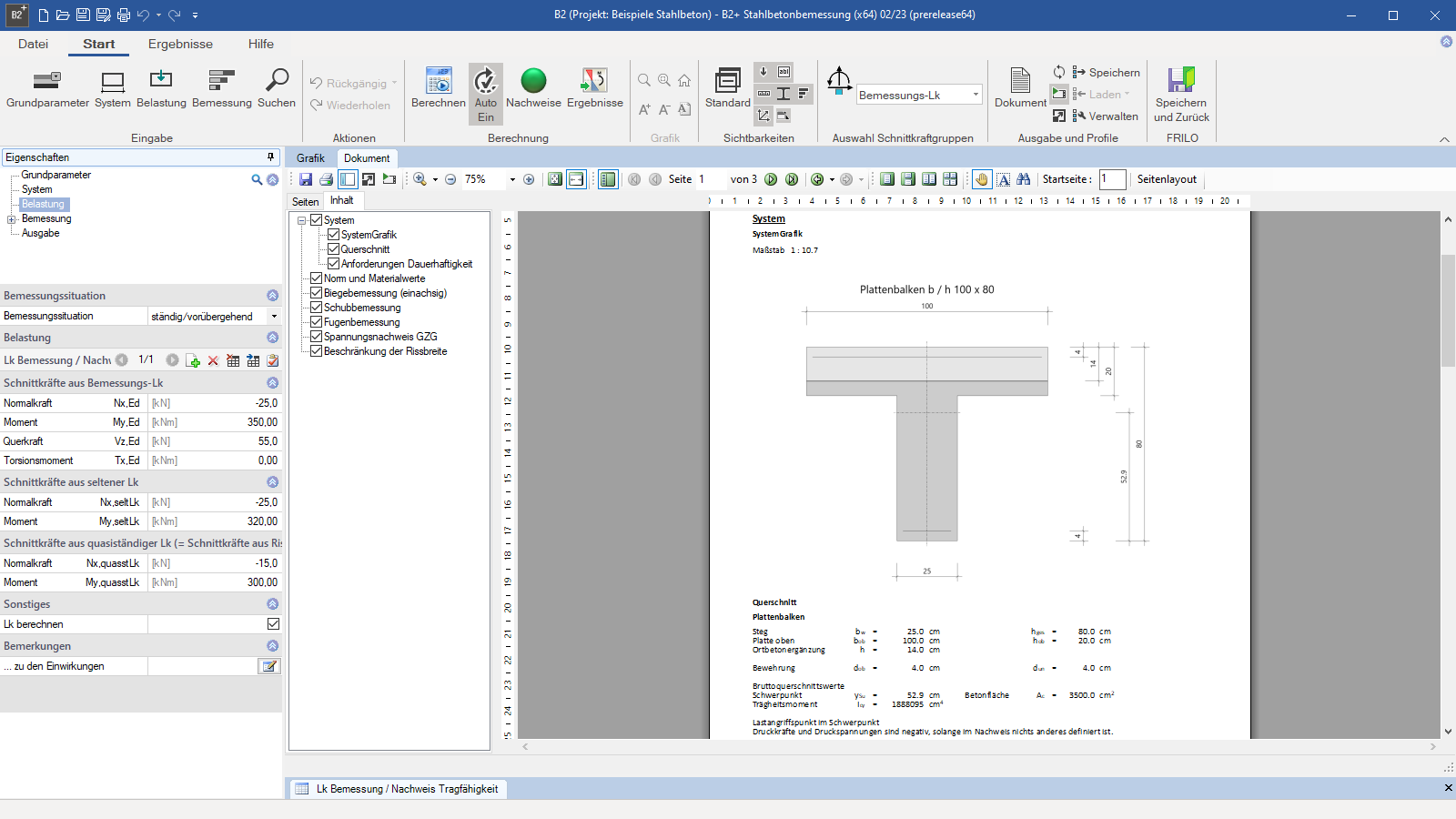Delete the Lk with red X icon
Screen dimensions: 1456x819
pyautogui.click(x=213, y=360)
